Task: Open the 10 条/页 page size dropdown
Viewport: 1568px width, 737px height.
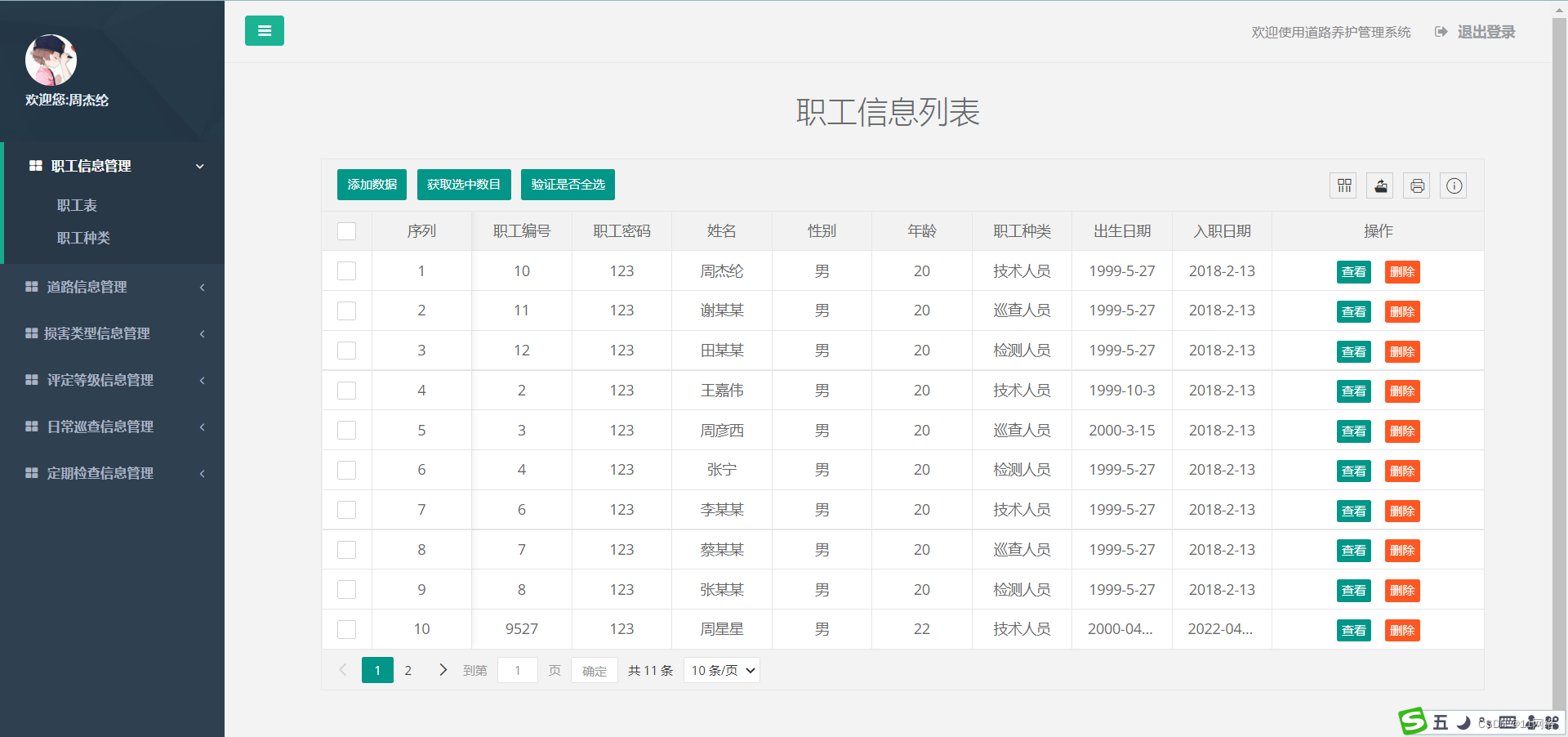Action: 722,670
